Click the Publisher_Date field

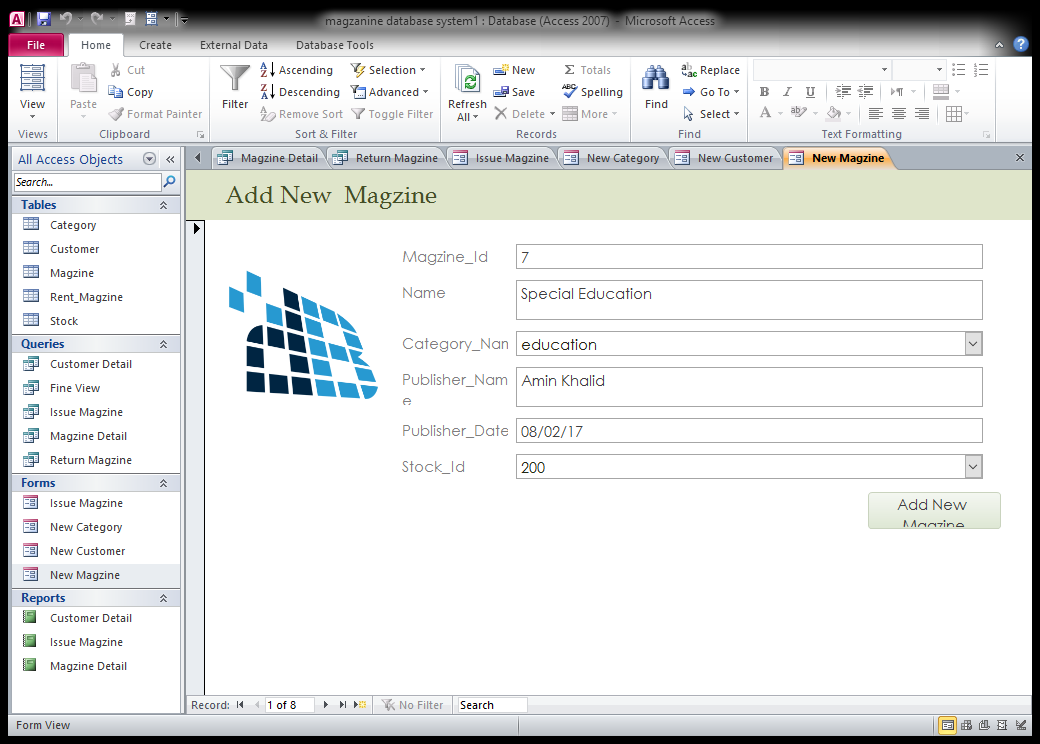pyautogui.click(x=749, y=431)
